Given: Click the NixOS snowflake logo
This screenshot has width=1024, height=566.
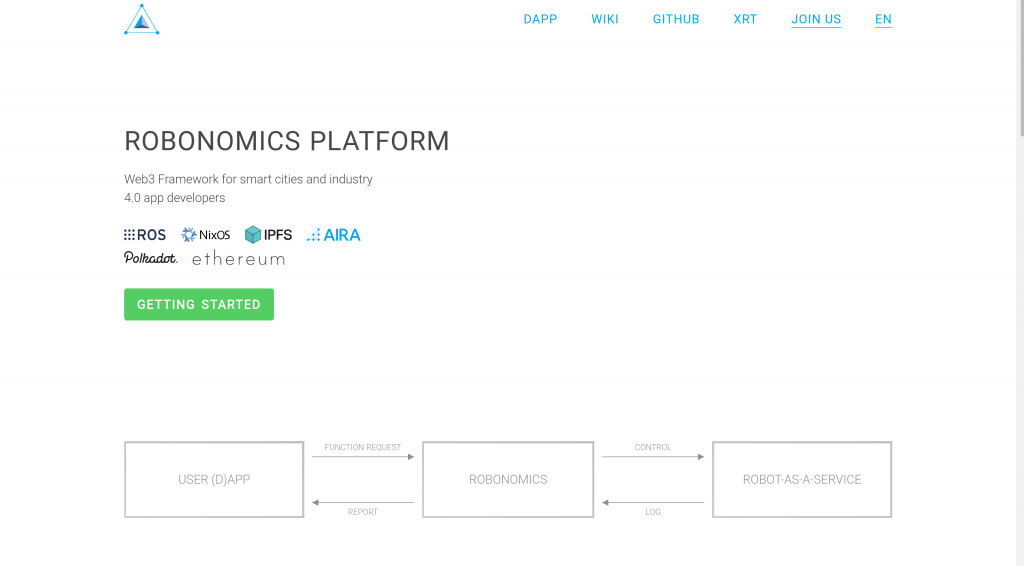Looking at the screenshot, I should coord(206,235).
